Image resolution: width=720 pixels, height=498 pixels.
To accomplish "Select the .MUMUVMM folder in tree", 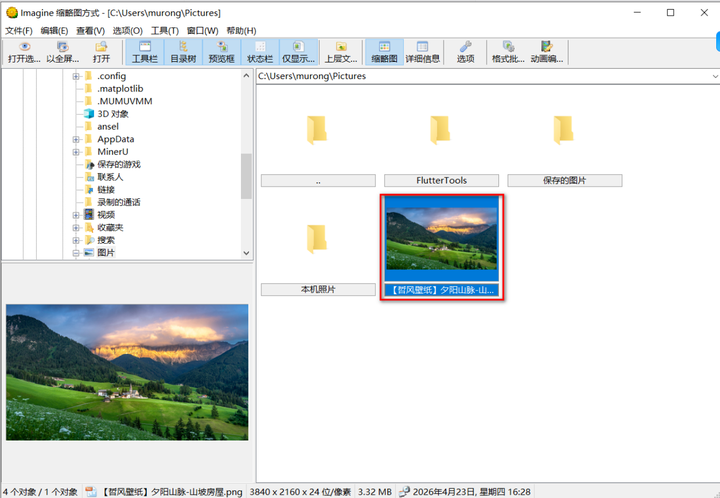I will click(x=124, y=101).
